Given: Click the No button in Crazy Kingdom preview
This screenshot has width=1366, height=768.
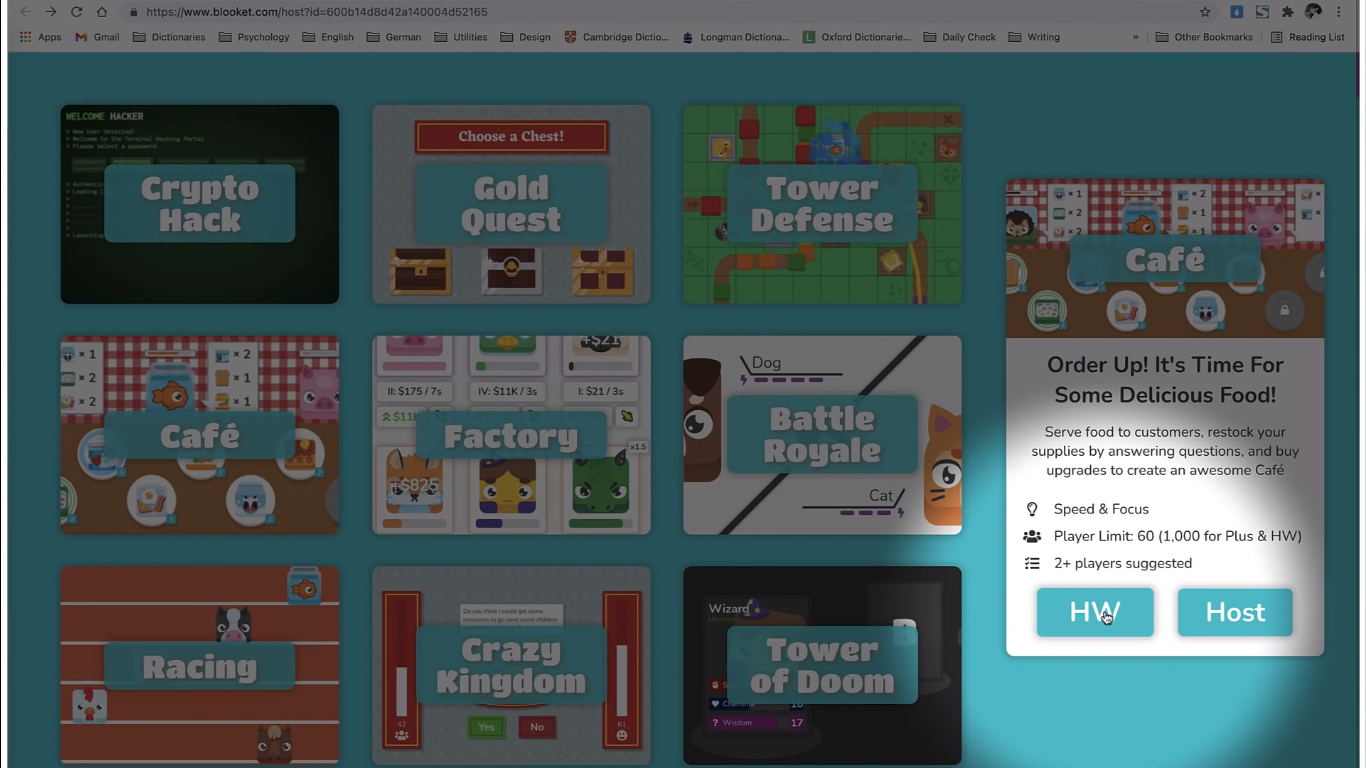Looking at the screenshot, I should [x=537, y=727].
